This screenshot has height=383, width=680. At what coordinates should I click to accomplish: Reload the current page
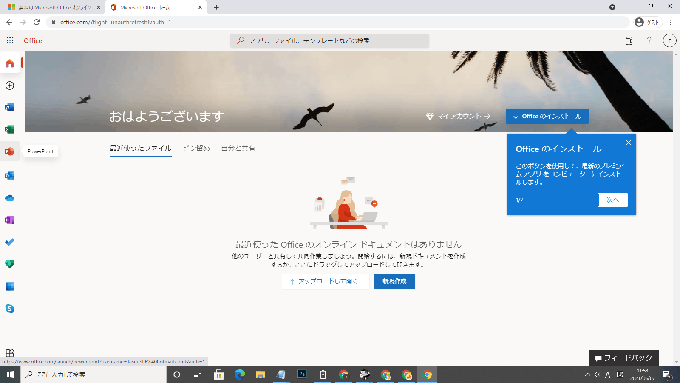[x=37, y=22]
